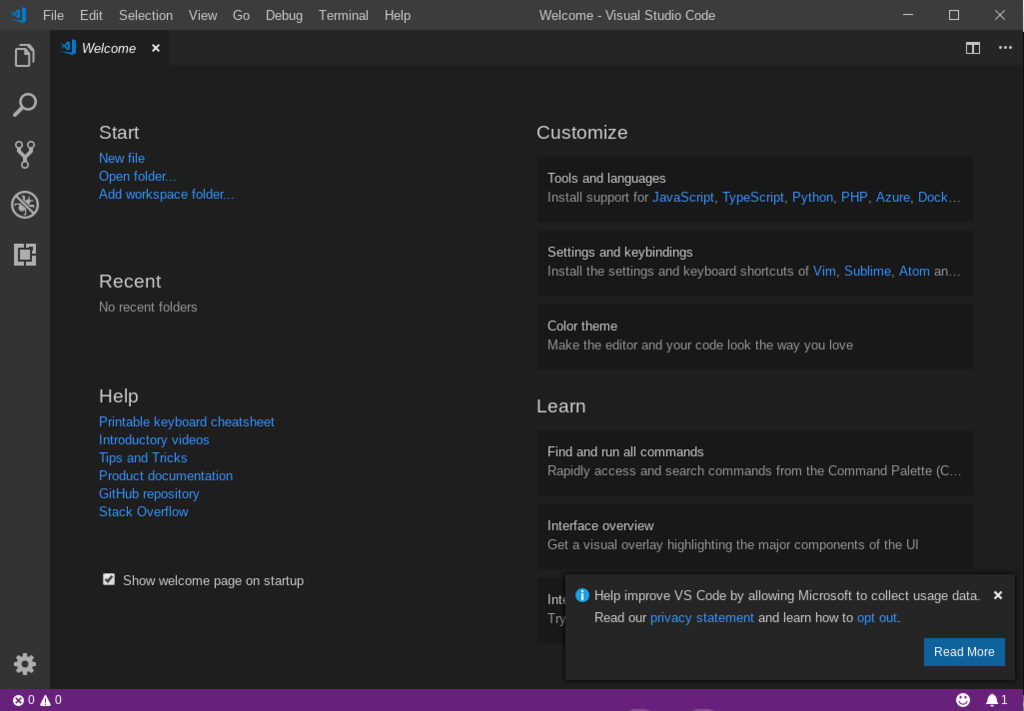Click the Atom keybindings link

click(914, 271)
